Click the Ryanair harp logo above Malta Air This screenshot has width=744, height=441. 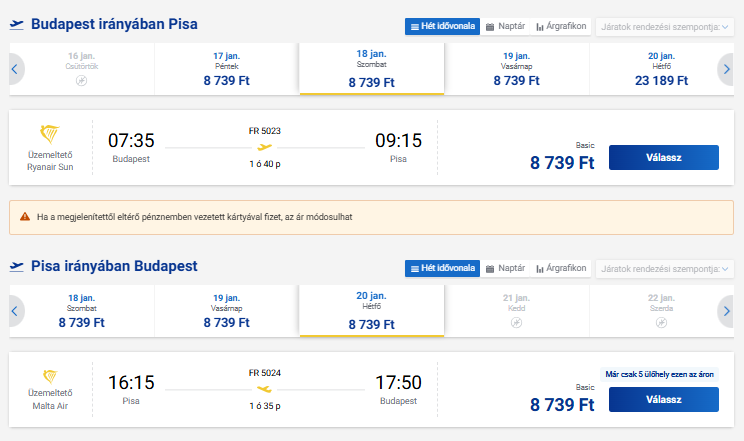pyautogui.click(x=50, y=376)
